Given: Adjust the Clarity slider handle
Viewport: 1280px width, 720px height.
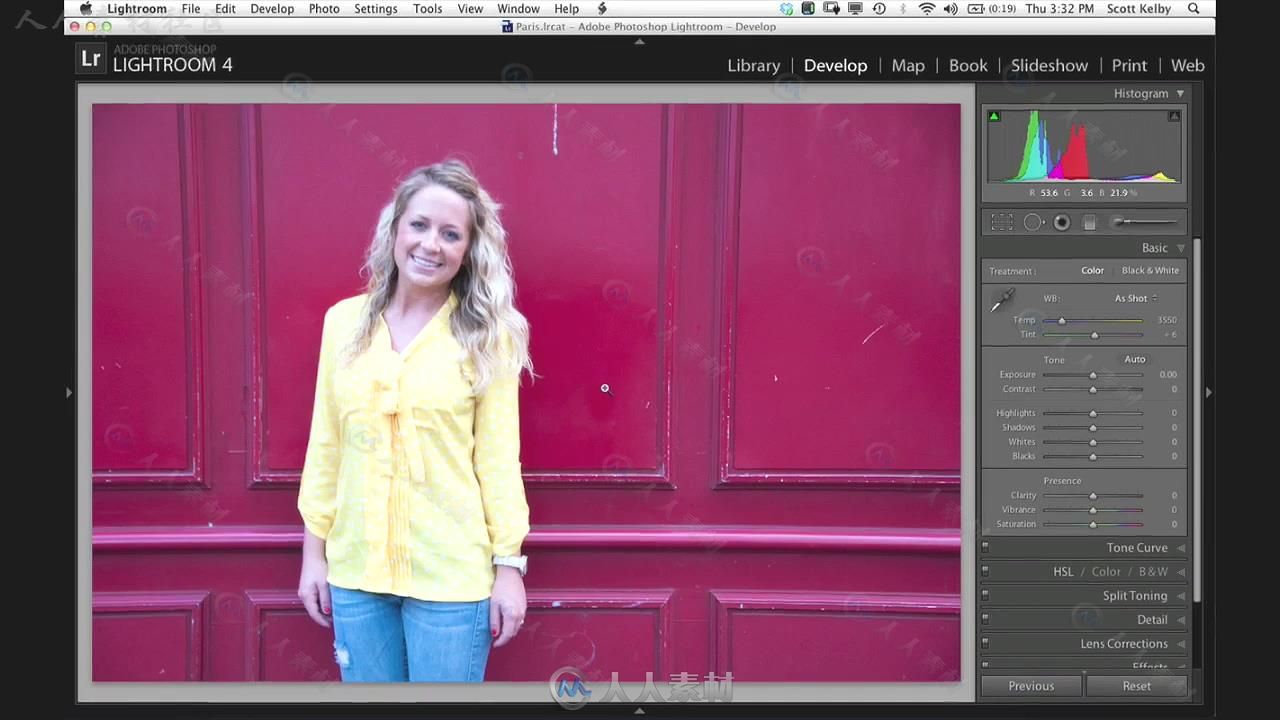Looking at the screenshot, I should pyautogui.click(x=1093, y=496).
